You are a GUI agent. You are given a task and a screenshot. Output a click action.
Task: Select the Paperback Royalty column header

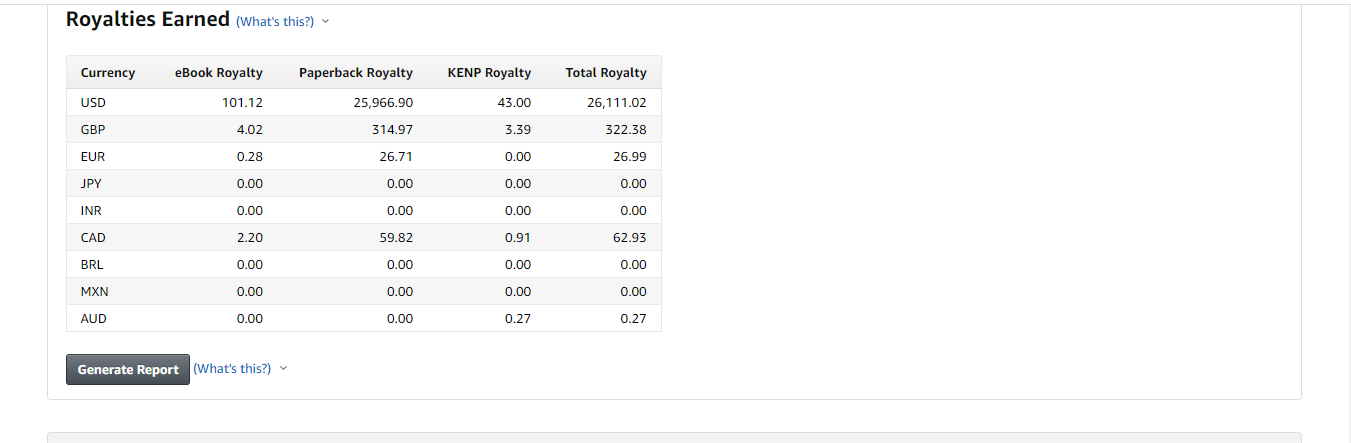point(356,72)
